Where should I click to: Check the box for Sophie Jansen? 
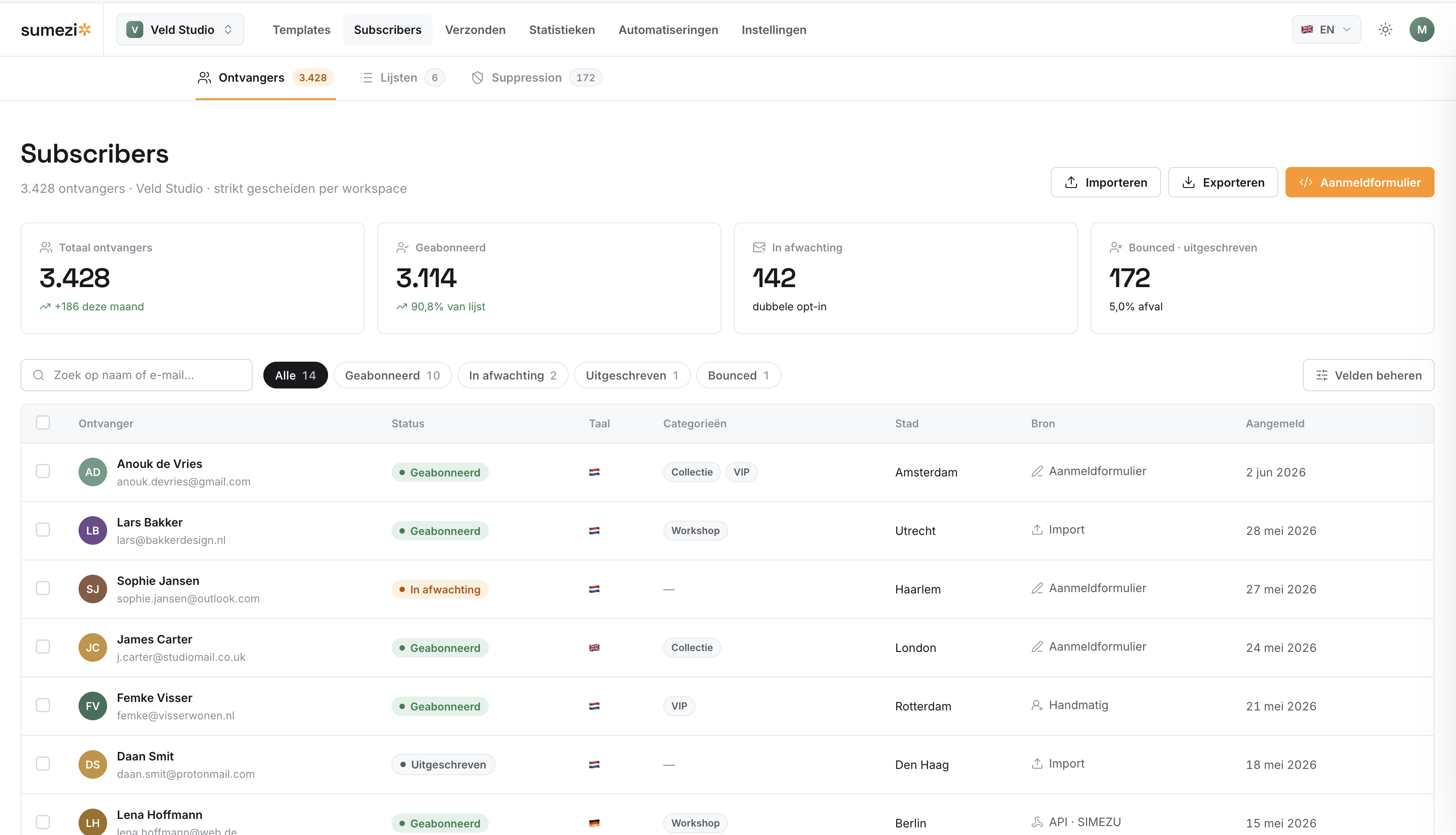click(43, 589)
